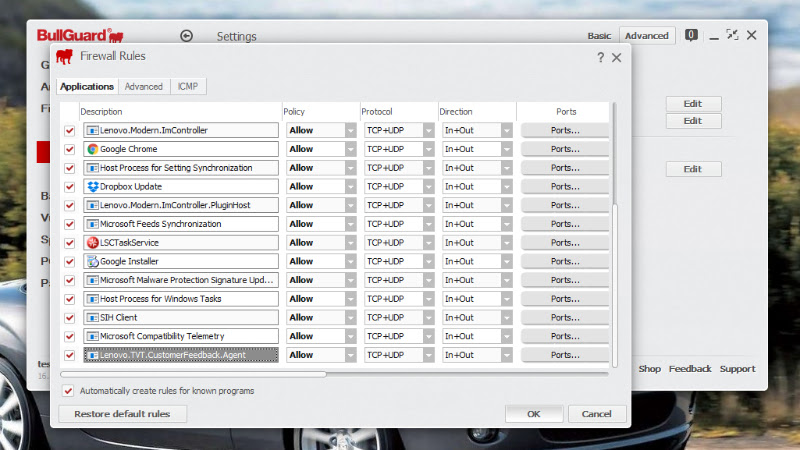Click the Dropbox Update icon
The height and width of the screenshot is (450, 800).
click(92, 187)
